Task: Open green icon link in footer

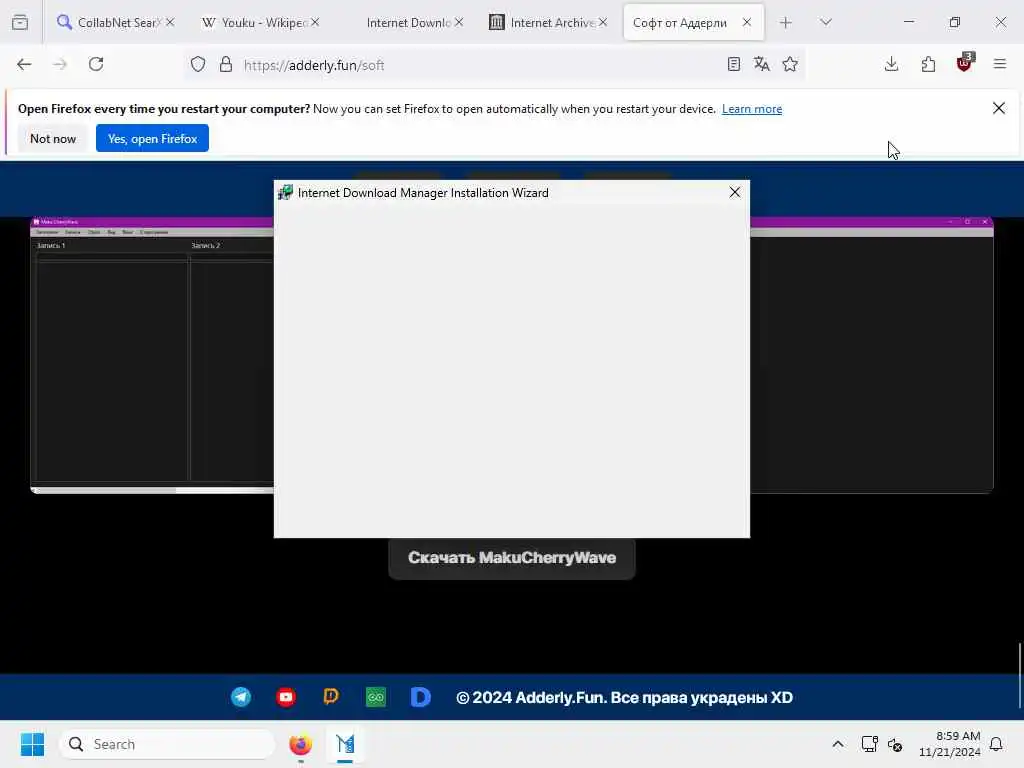Action: tap(376, 697)
